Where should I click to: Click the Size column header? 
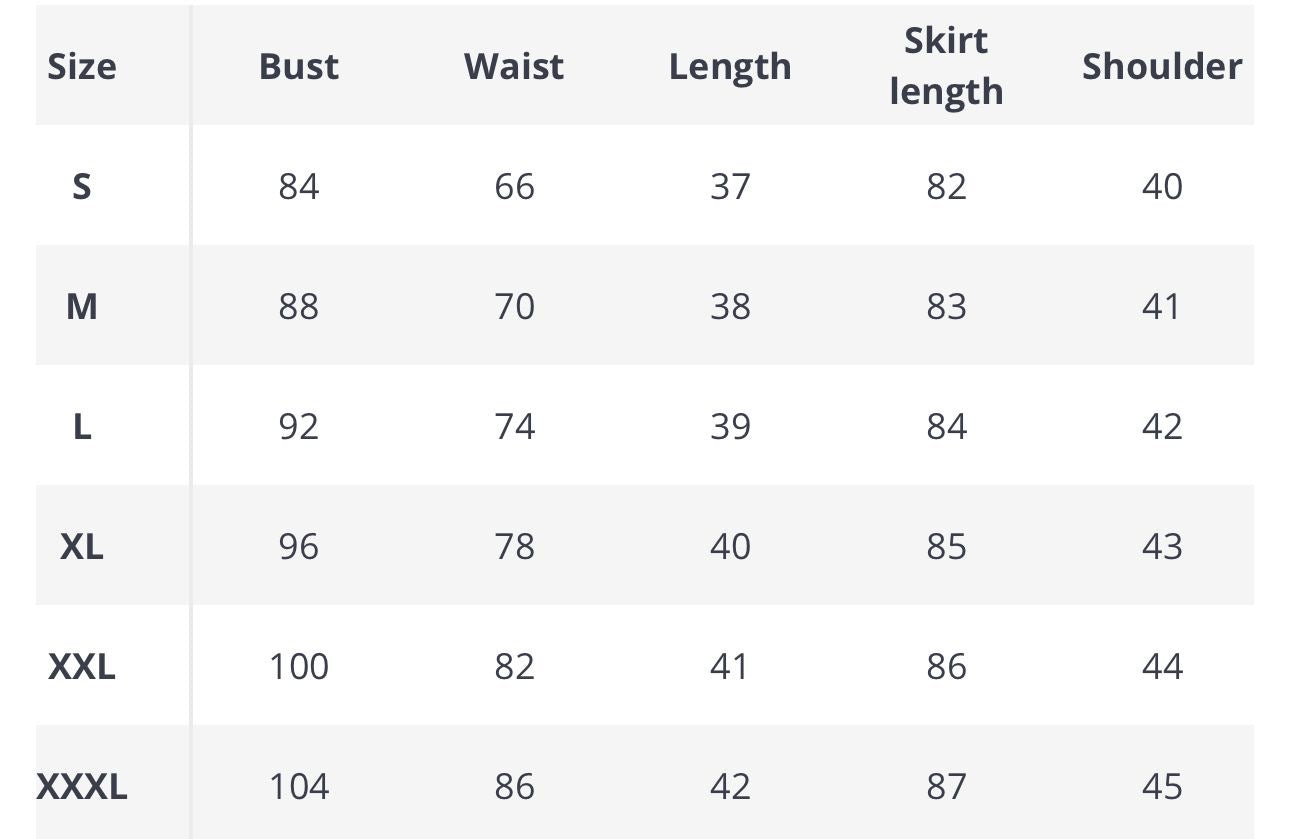(x=82, y=66)
